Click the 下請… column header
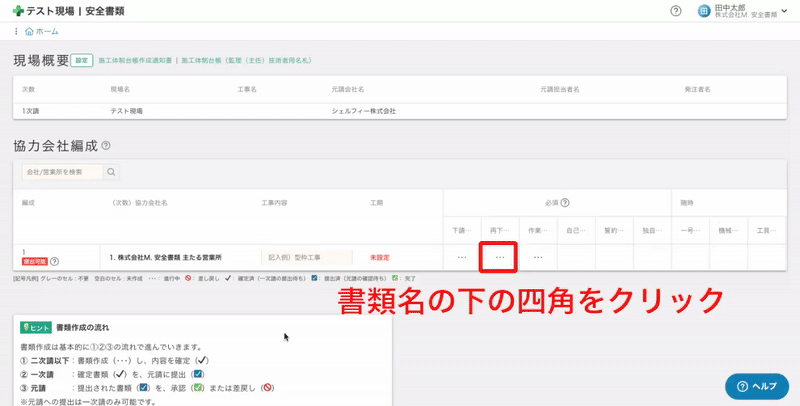 pos(462,231)
